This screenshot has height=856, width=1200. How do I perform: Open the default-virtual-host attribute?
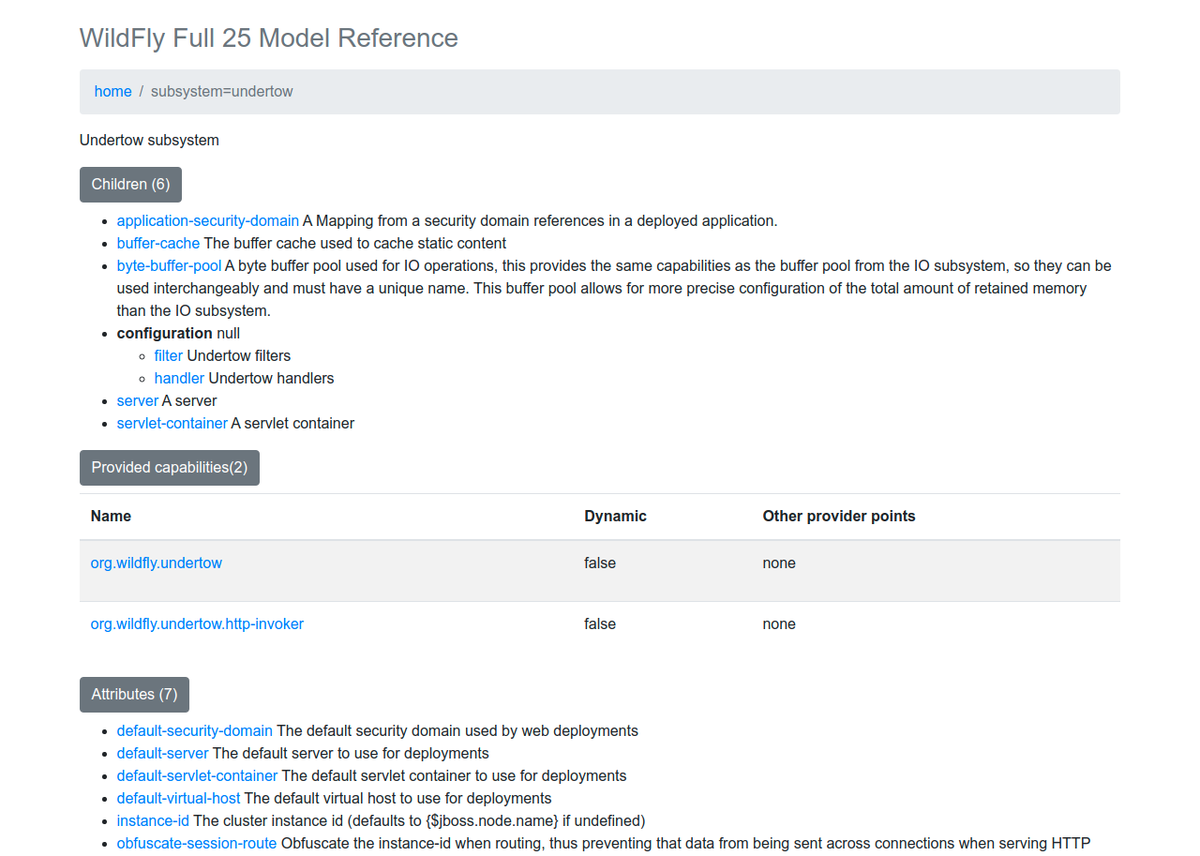coord(177,798)
